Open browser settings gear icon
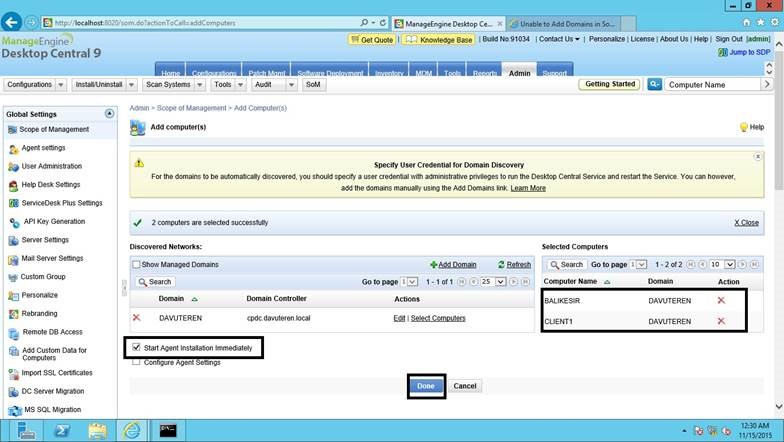The width and height of the screenshot is (784, 442). click(x=774, y=22)
